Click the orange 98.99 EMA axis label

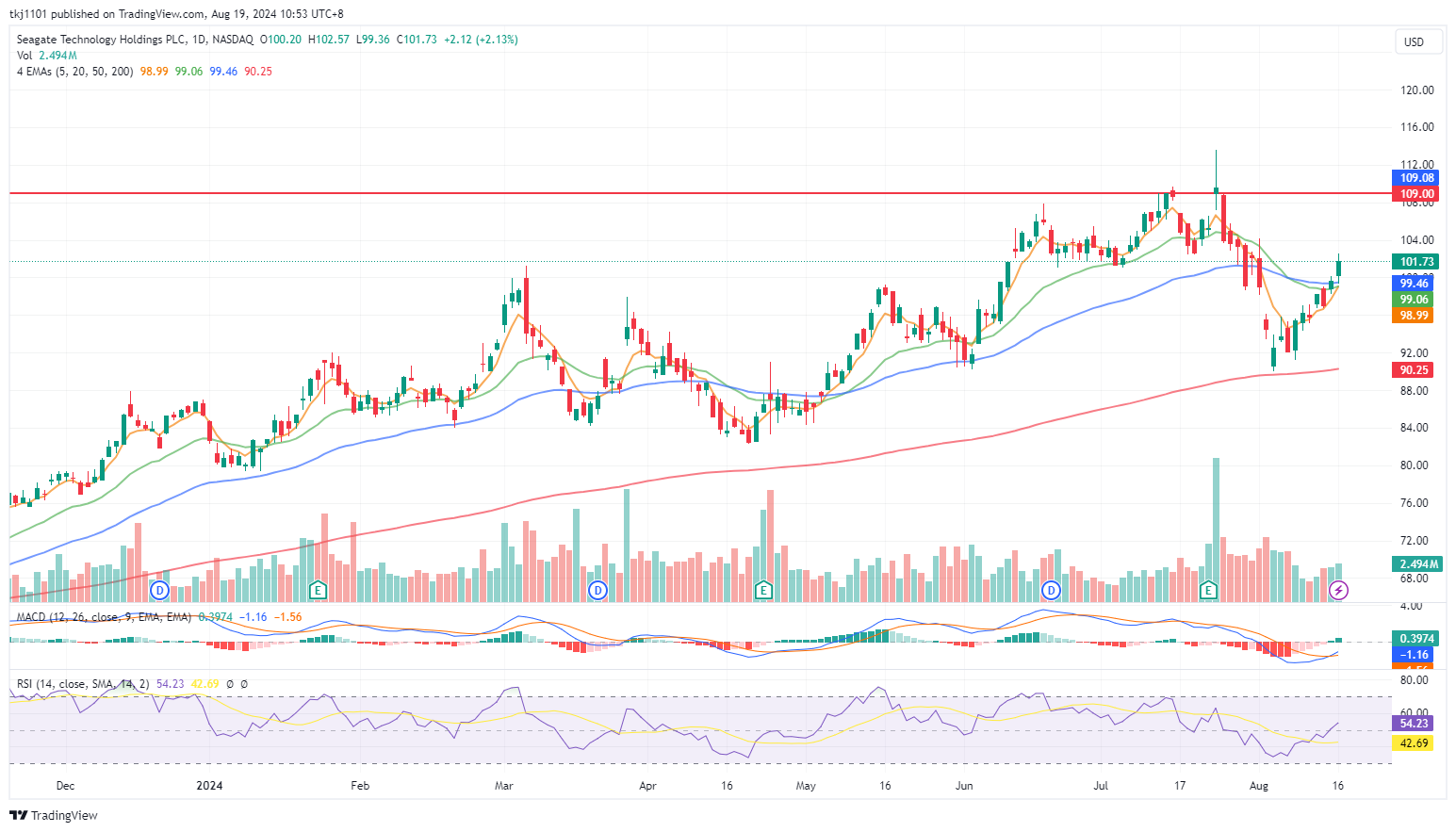coord(1413,316)
